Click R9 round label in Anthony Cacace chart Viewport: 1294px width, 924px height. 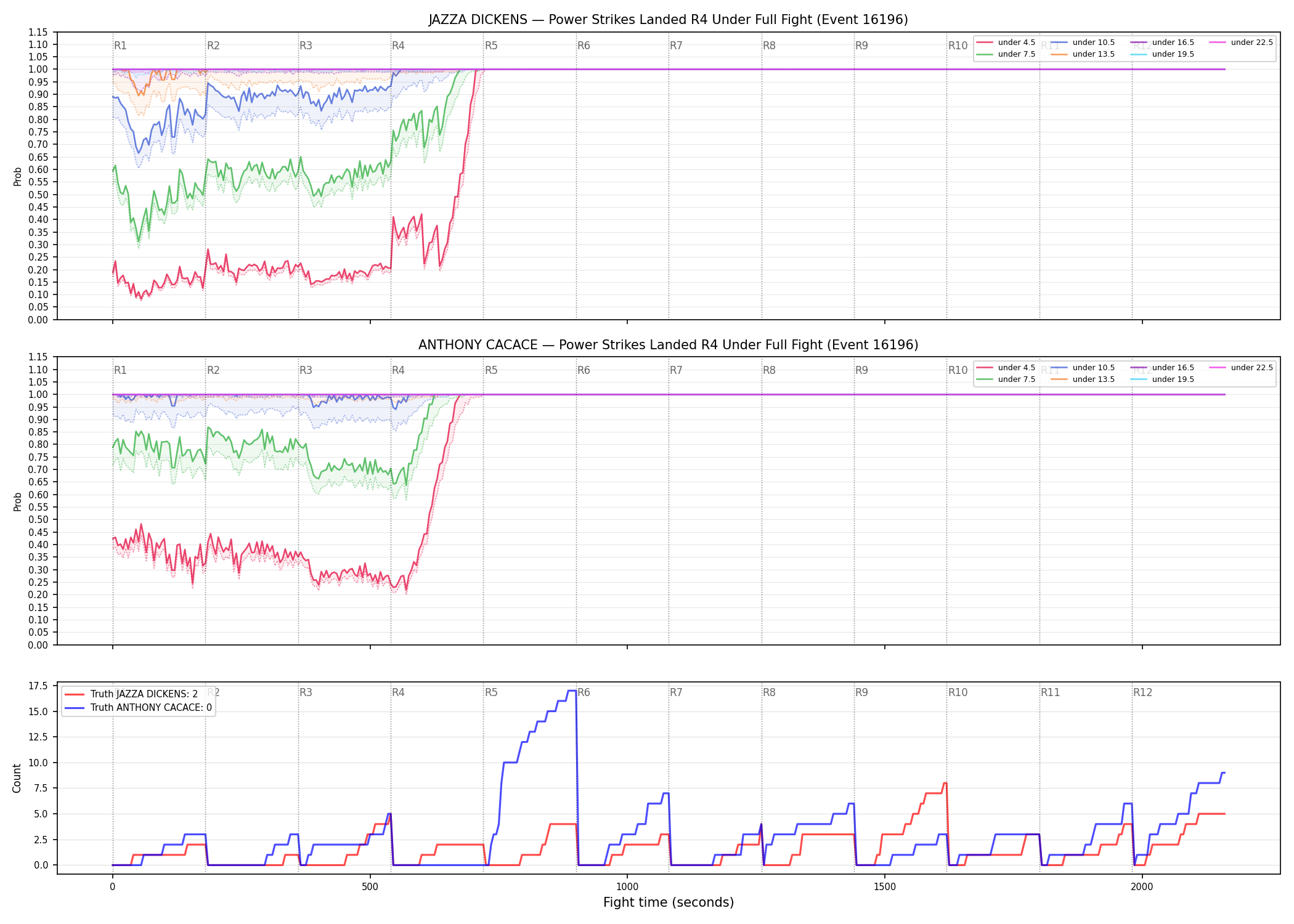click(x=861, y=370)
